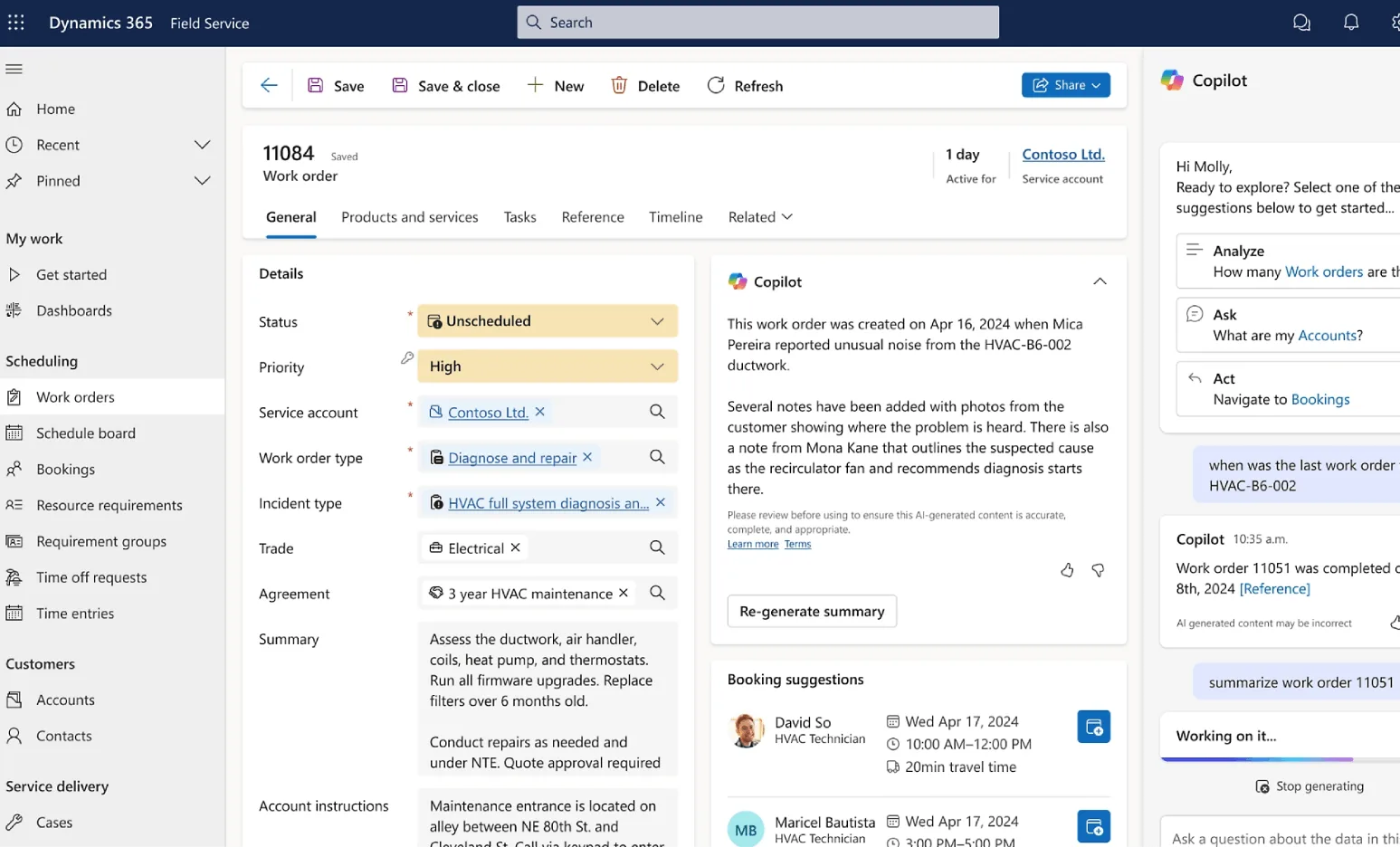The width and height of the screenshot is (1400, 847).
Task: Expand the Pinned section
Action: pyautogui.click(x=202, y=181)
